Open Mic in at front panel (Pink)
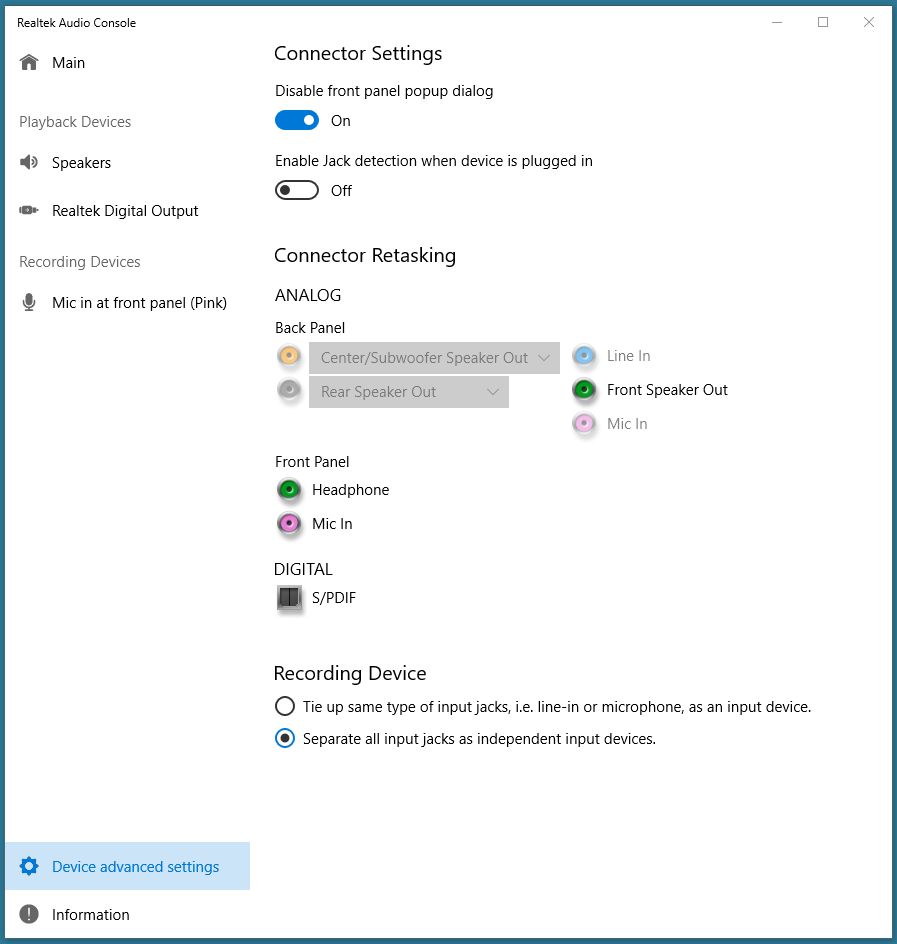Screen dimensions: 897x944 pos(128,302)
